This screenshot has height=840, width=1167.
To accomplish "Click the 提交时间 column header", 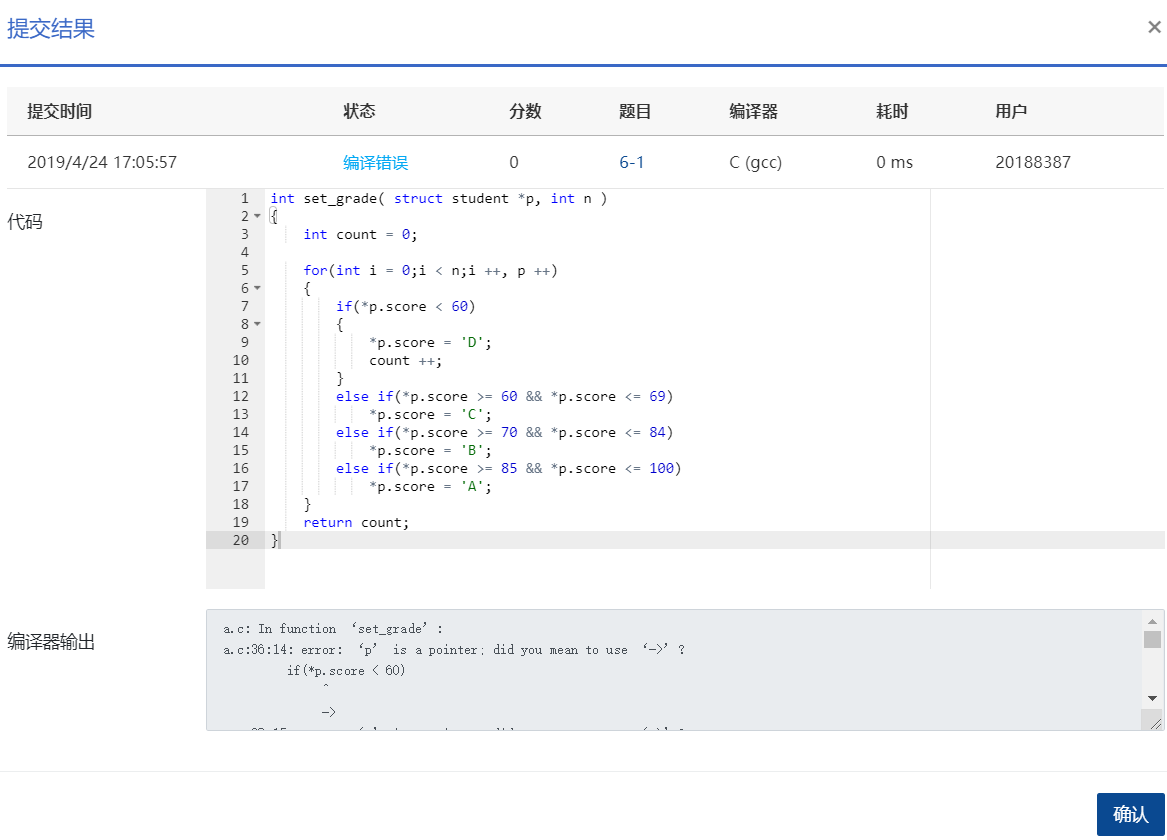I will tap(60, 112).
